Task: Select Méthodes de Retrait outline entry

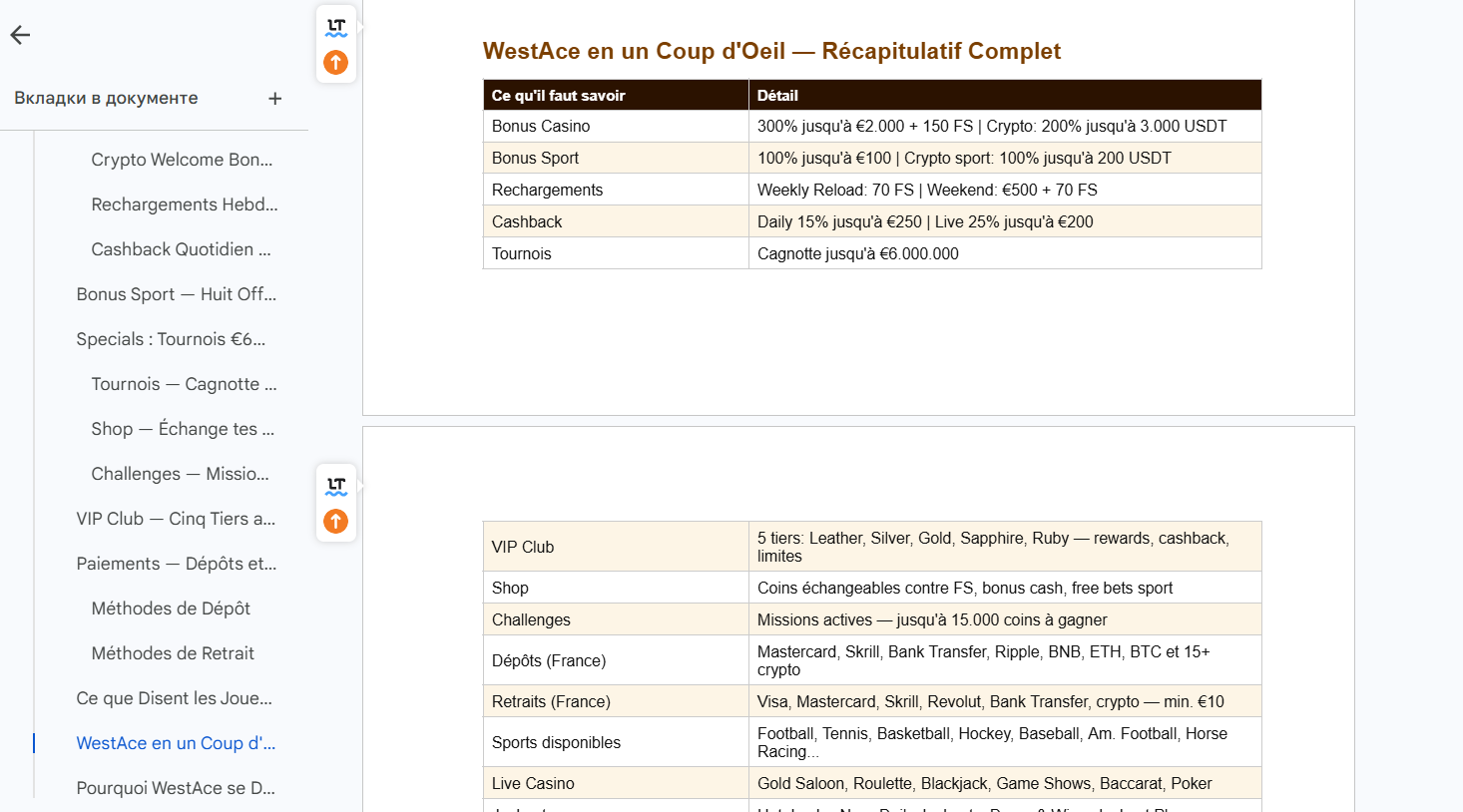Action: [x=173, y=653]
